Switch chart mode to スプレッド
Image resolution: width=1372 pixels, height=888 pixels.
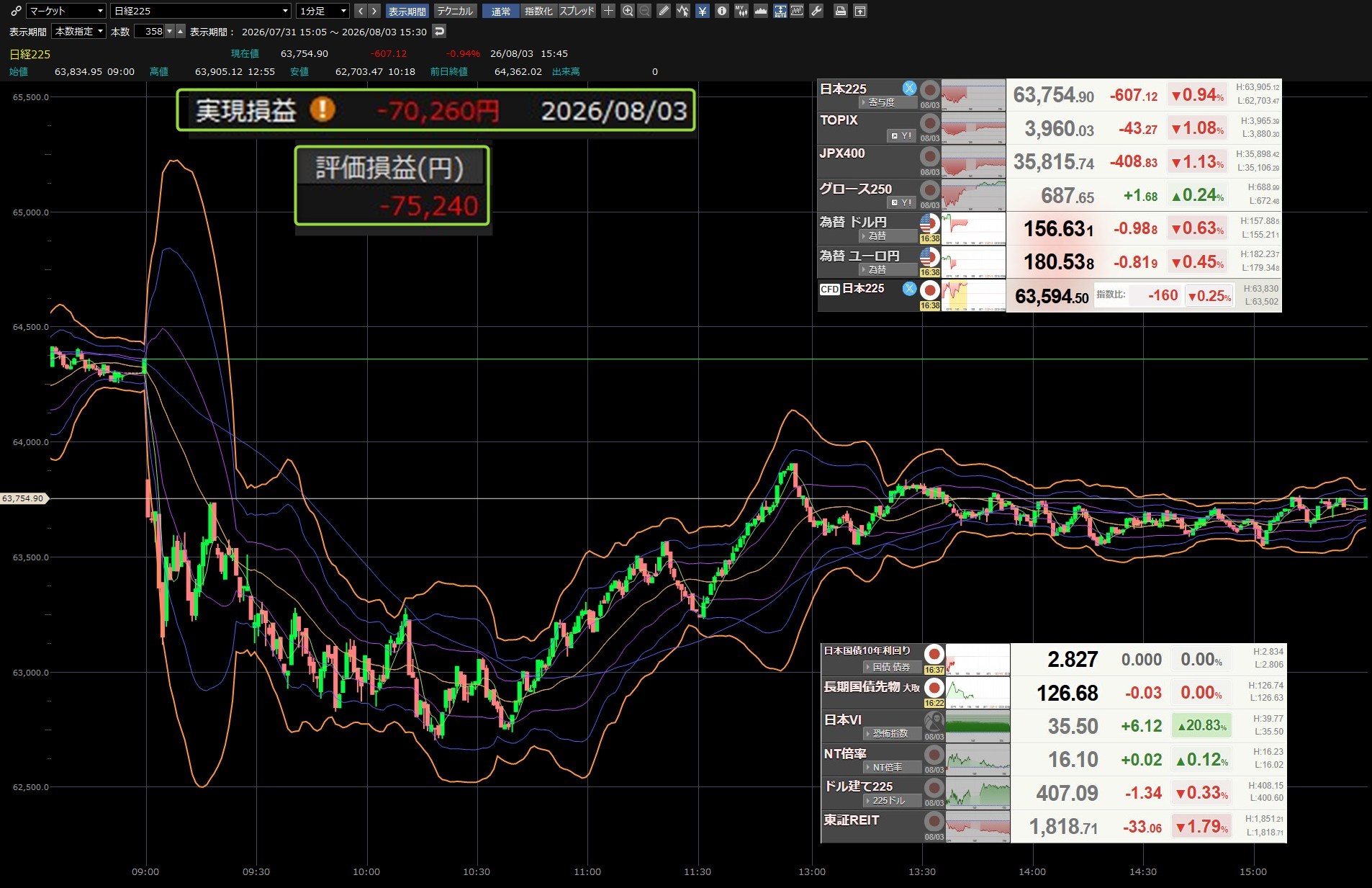[577, 11]
